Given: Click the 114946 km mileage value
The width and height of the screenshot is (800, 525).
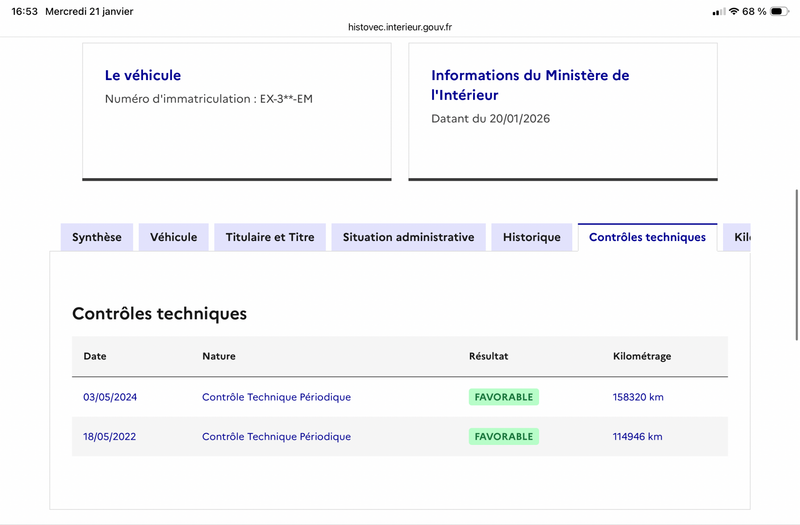Looking at the screenshot, I should [x=638, y=437].
